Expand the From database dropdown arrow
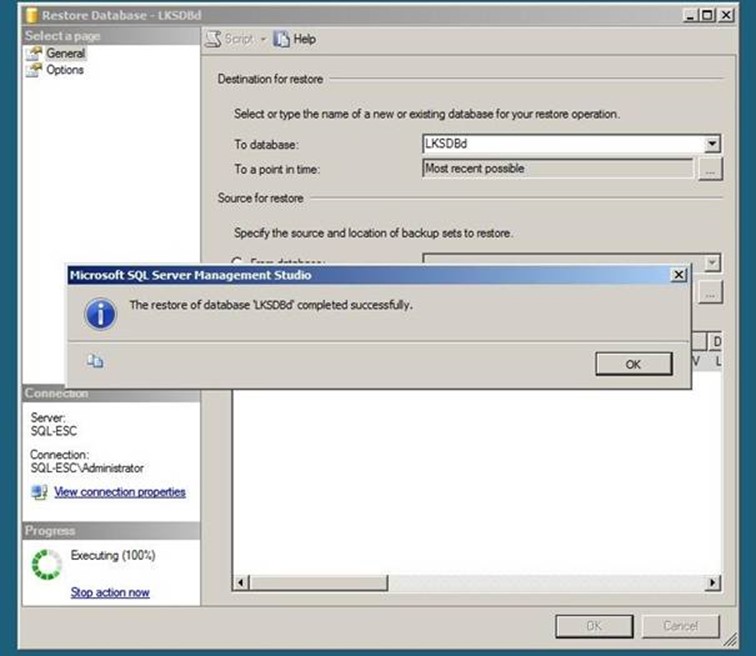The width and height of the screenshot is (756, 656). pyautogui.click(x=713, y=262)
